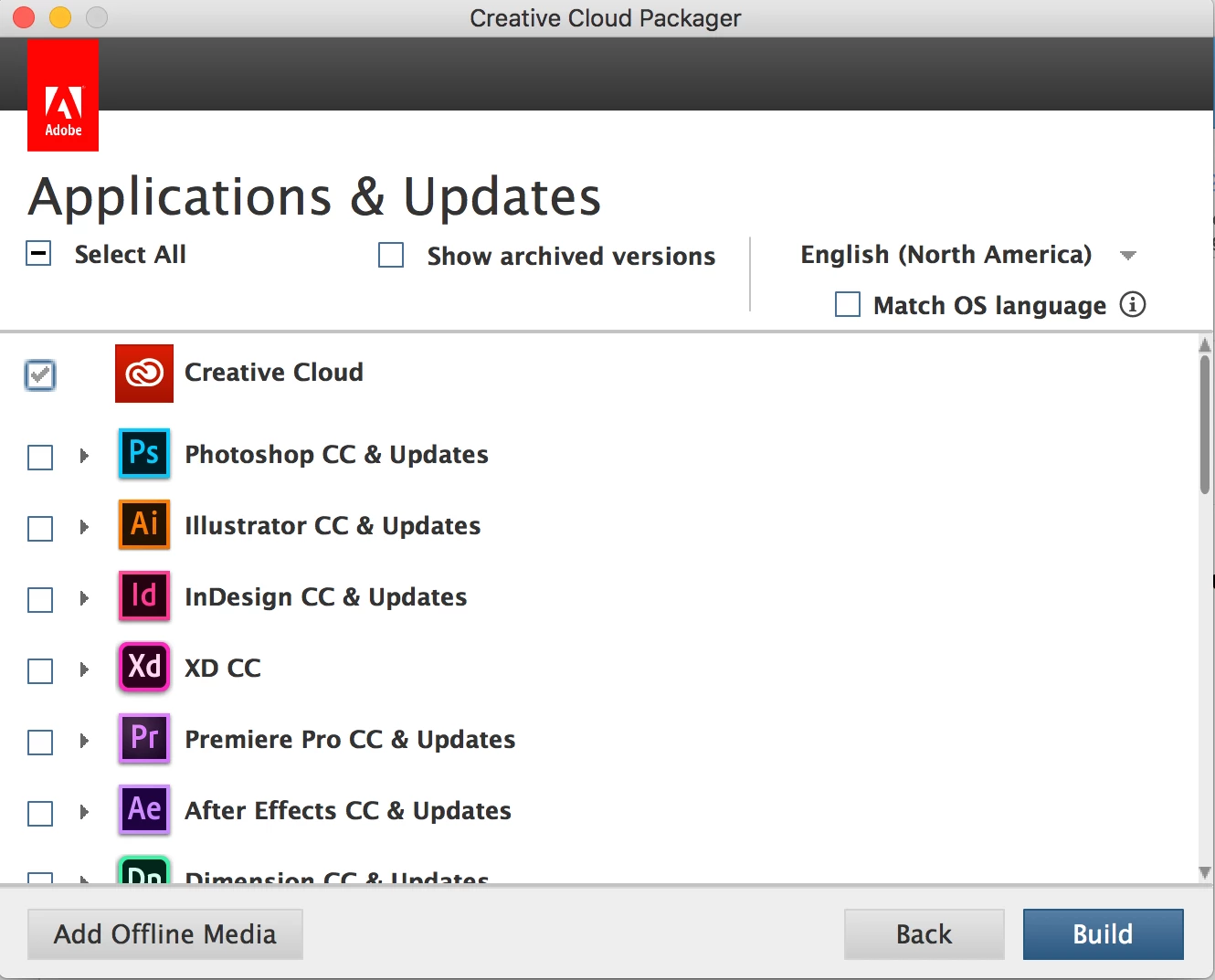
Task: Expand Premiere Pro CC & Updates versions
Action: point(84,740)
